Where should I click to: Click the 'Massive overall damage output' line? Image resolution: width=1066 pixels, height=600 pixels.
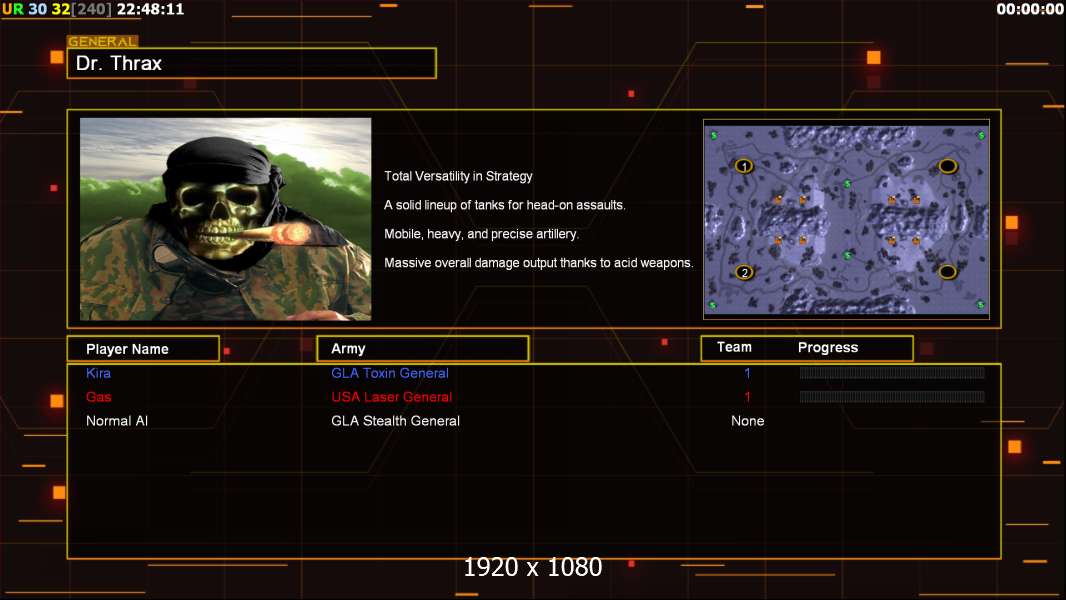click(538, 263)
